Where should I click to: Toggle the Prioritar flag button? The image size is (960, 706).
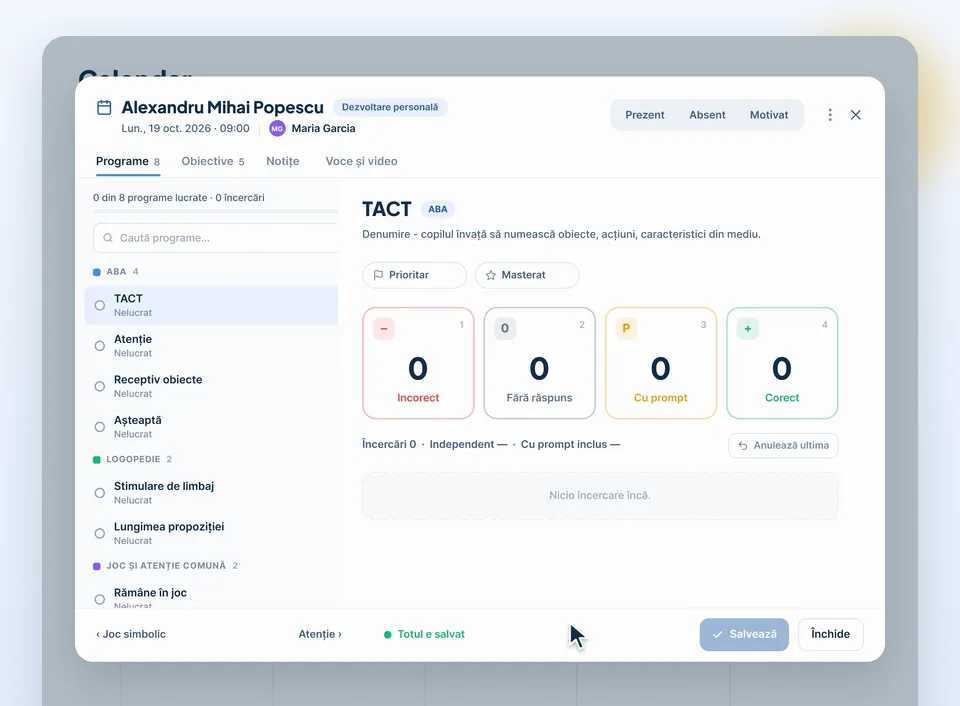414,276
